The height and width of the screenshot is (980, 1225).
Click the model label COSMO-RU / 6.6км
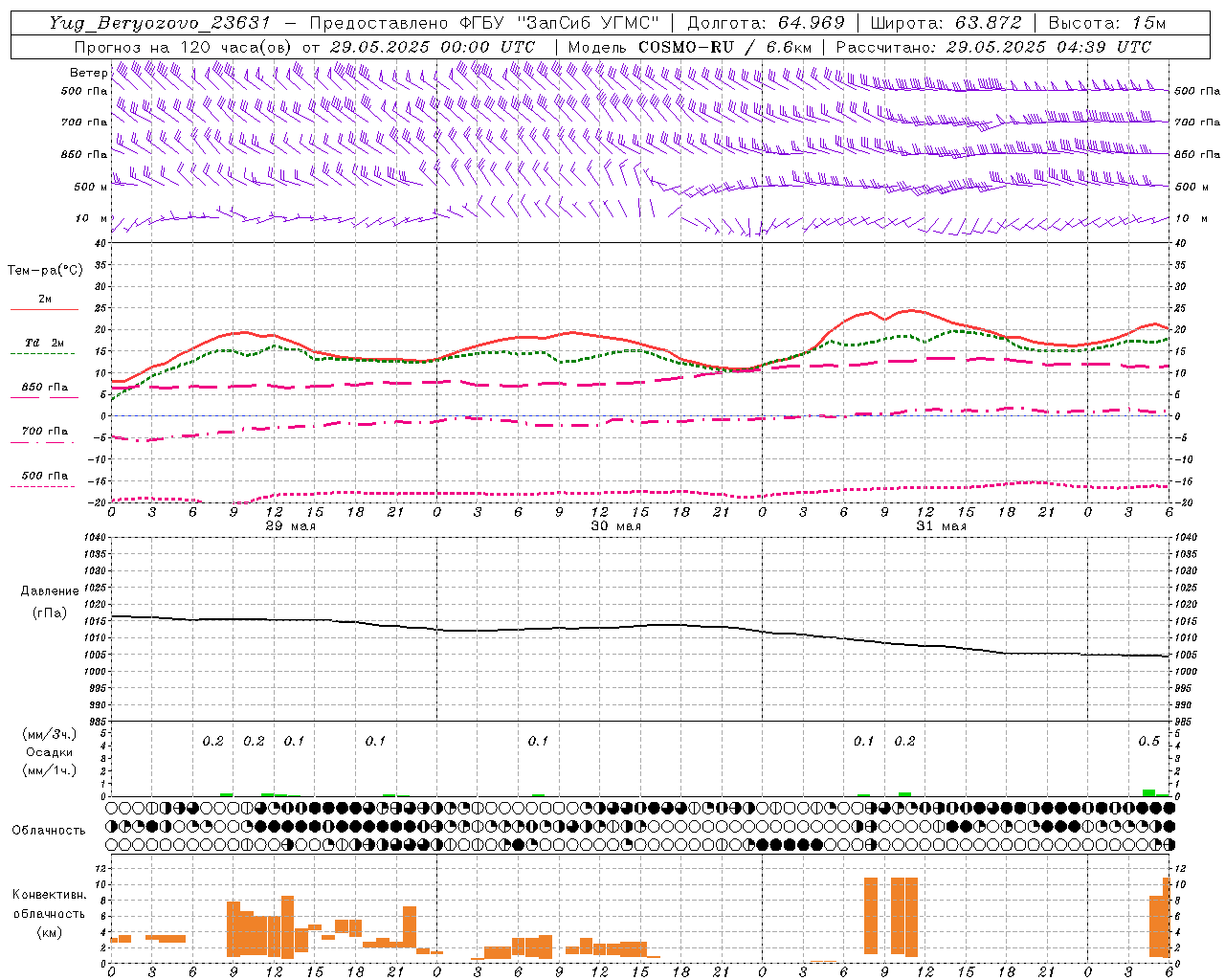(724, 47)
